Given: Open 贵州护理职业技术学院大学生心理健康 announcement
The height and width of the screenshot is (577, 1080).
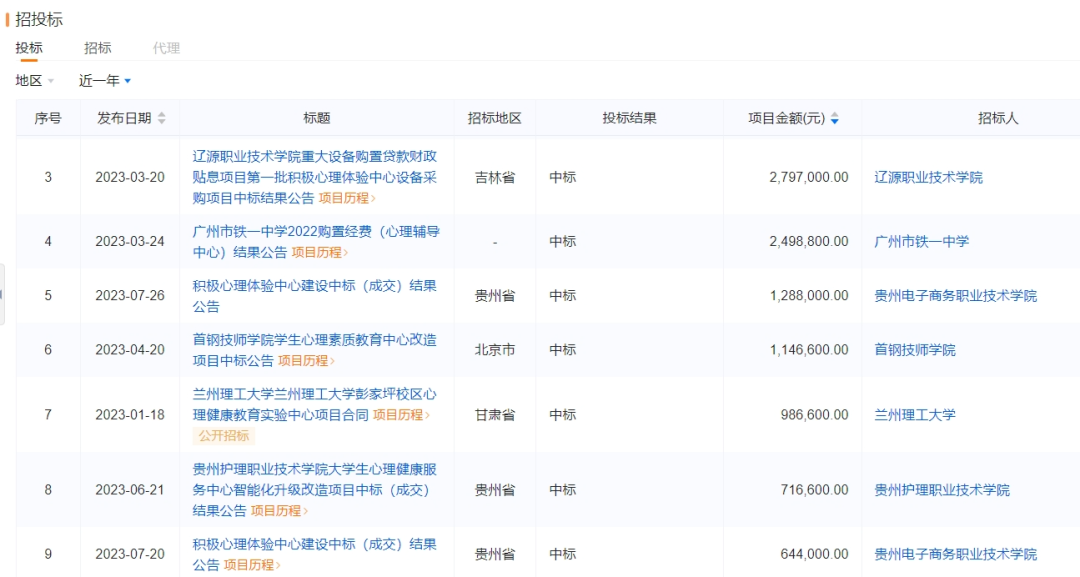Looking at the screenshot, I should [314, 490].
